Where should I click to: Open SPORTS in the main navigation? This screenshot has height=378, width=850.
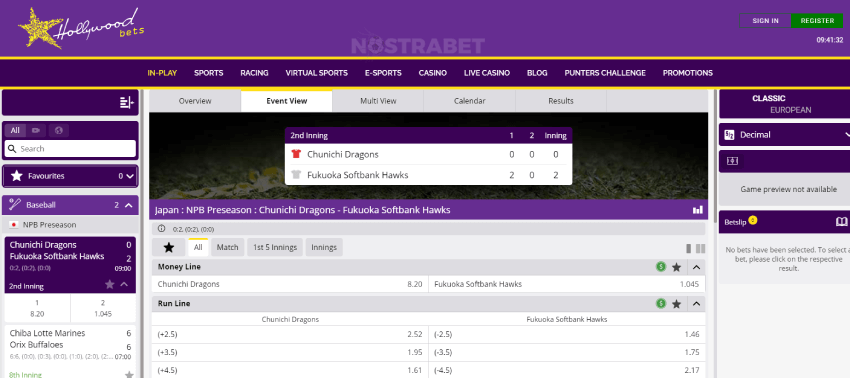click(209, 73)
